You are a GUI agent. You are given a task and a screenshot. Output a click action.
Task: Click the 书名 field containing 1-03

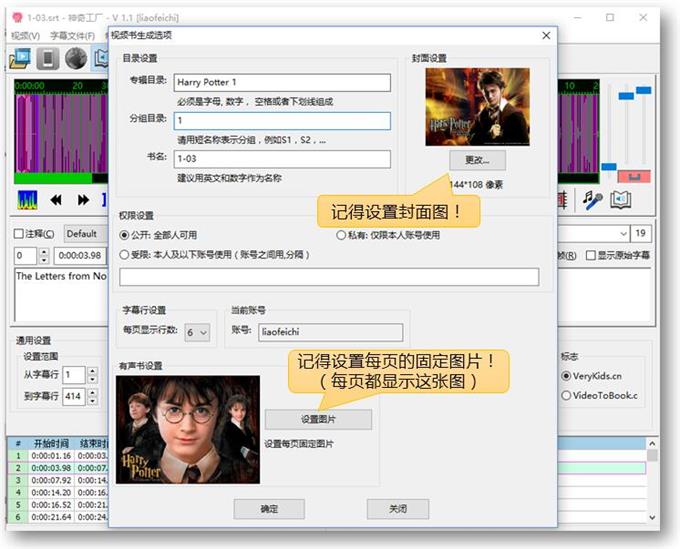point(282,159)
